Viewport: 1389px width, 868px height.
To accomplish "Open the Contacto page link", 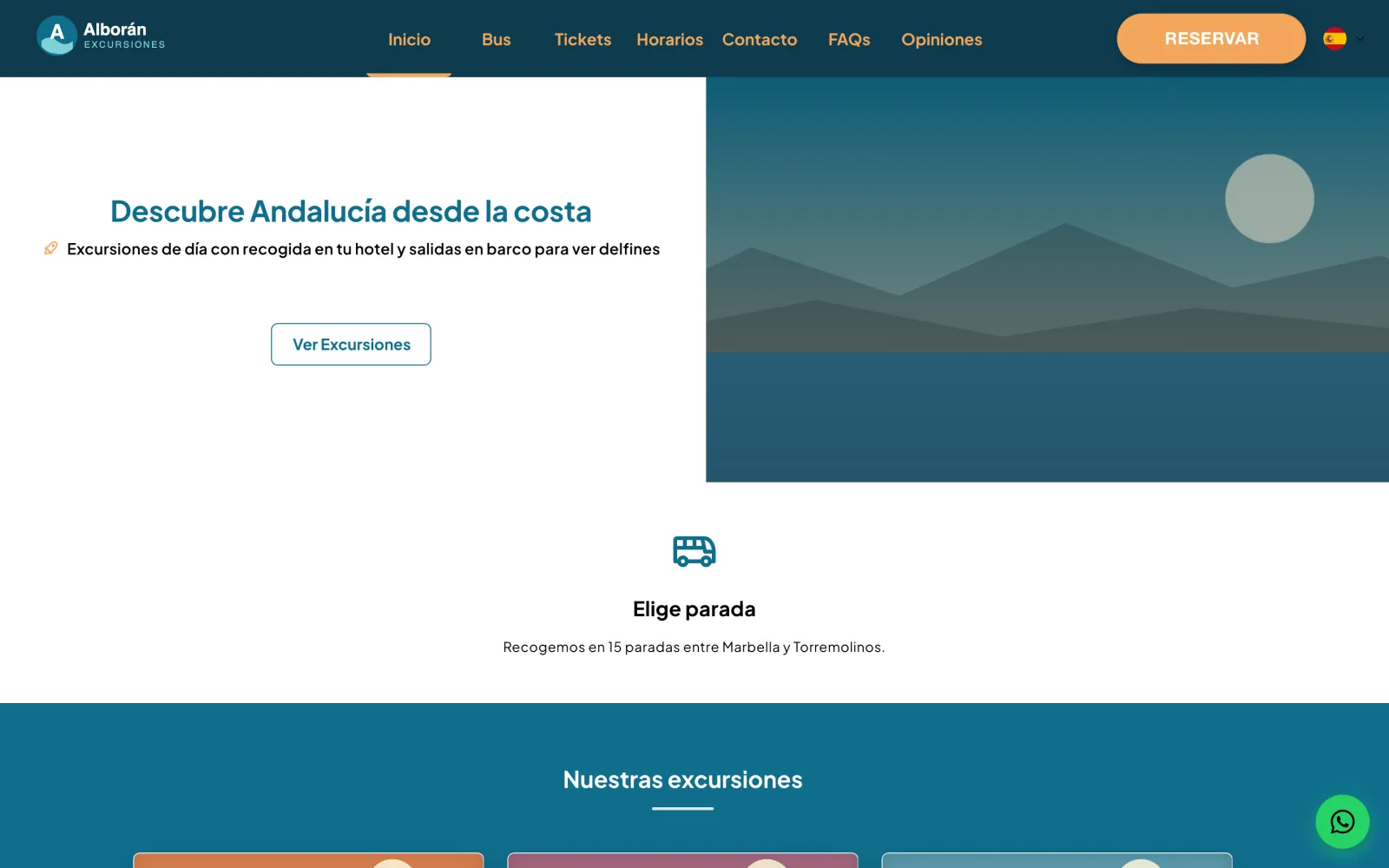I will 760,39.
